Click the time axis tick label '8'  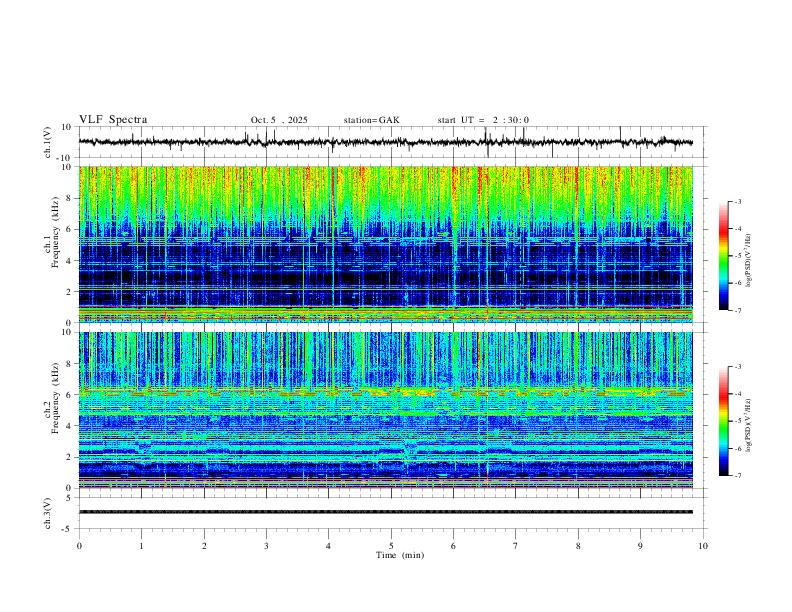coord(578,546)
